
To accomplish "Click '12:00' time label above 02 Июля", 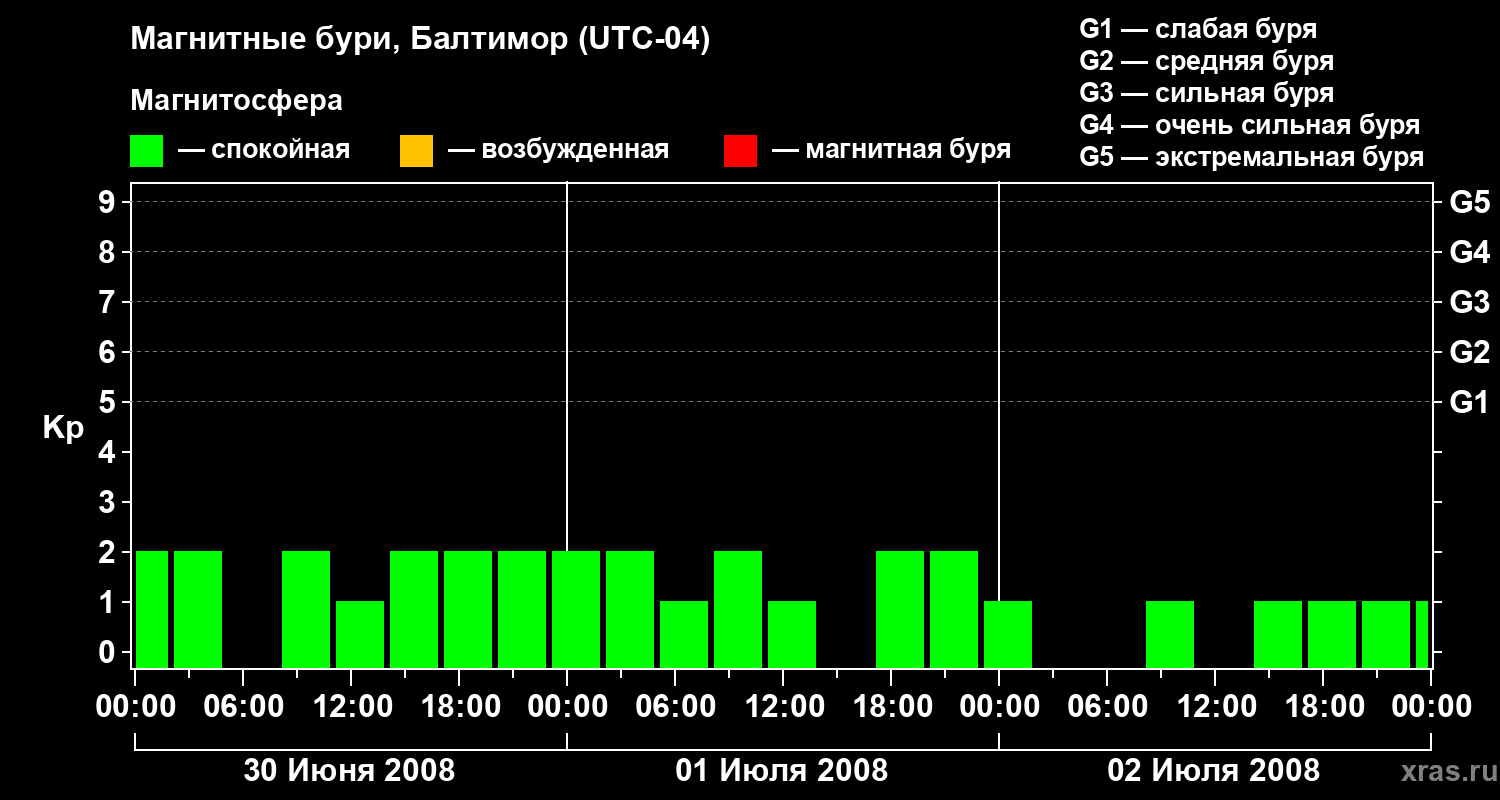I will 1215,707.
